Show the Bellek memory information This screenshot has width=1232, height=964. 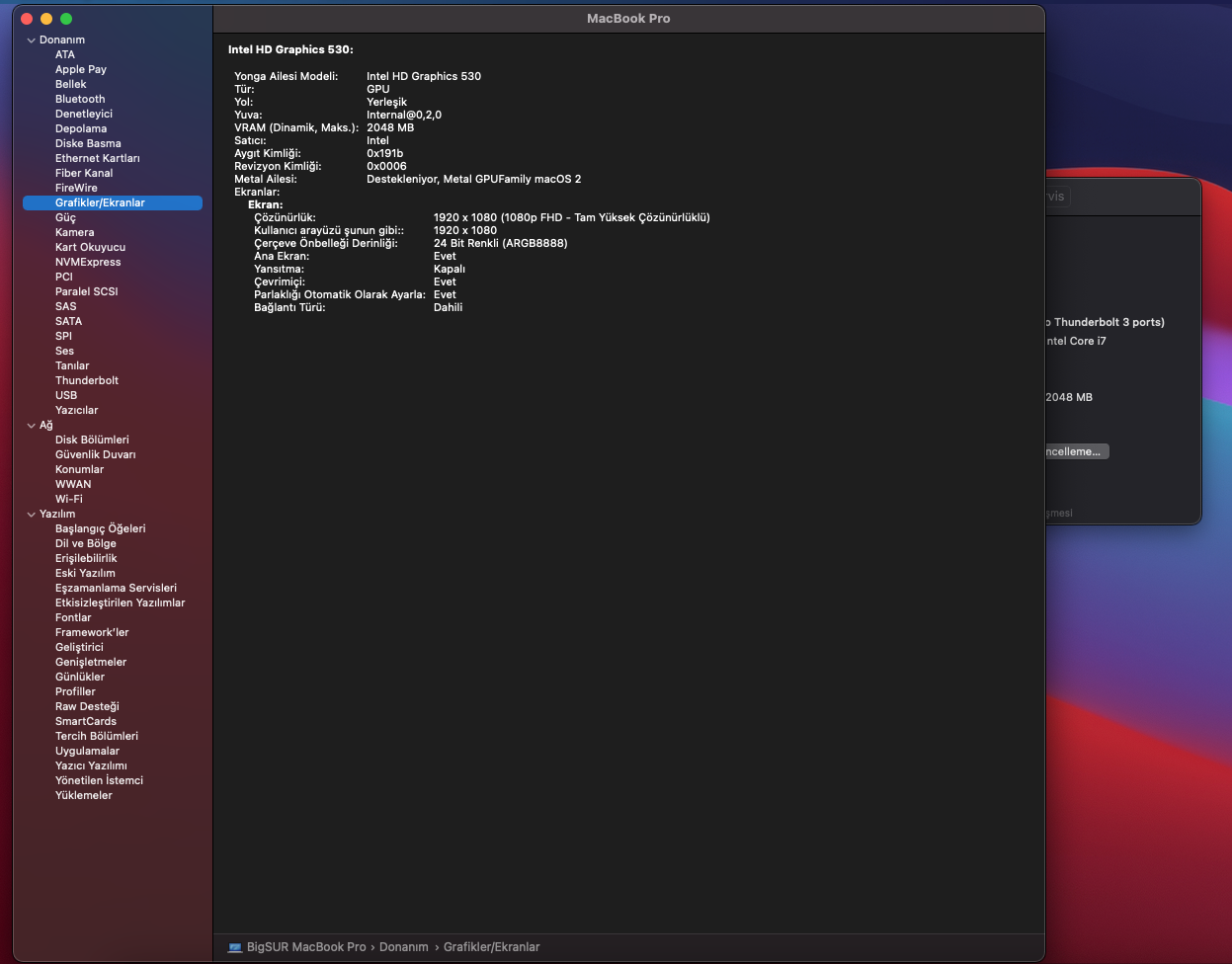pos(71,84)
